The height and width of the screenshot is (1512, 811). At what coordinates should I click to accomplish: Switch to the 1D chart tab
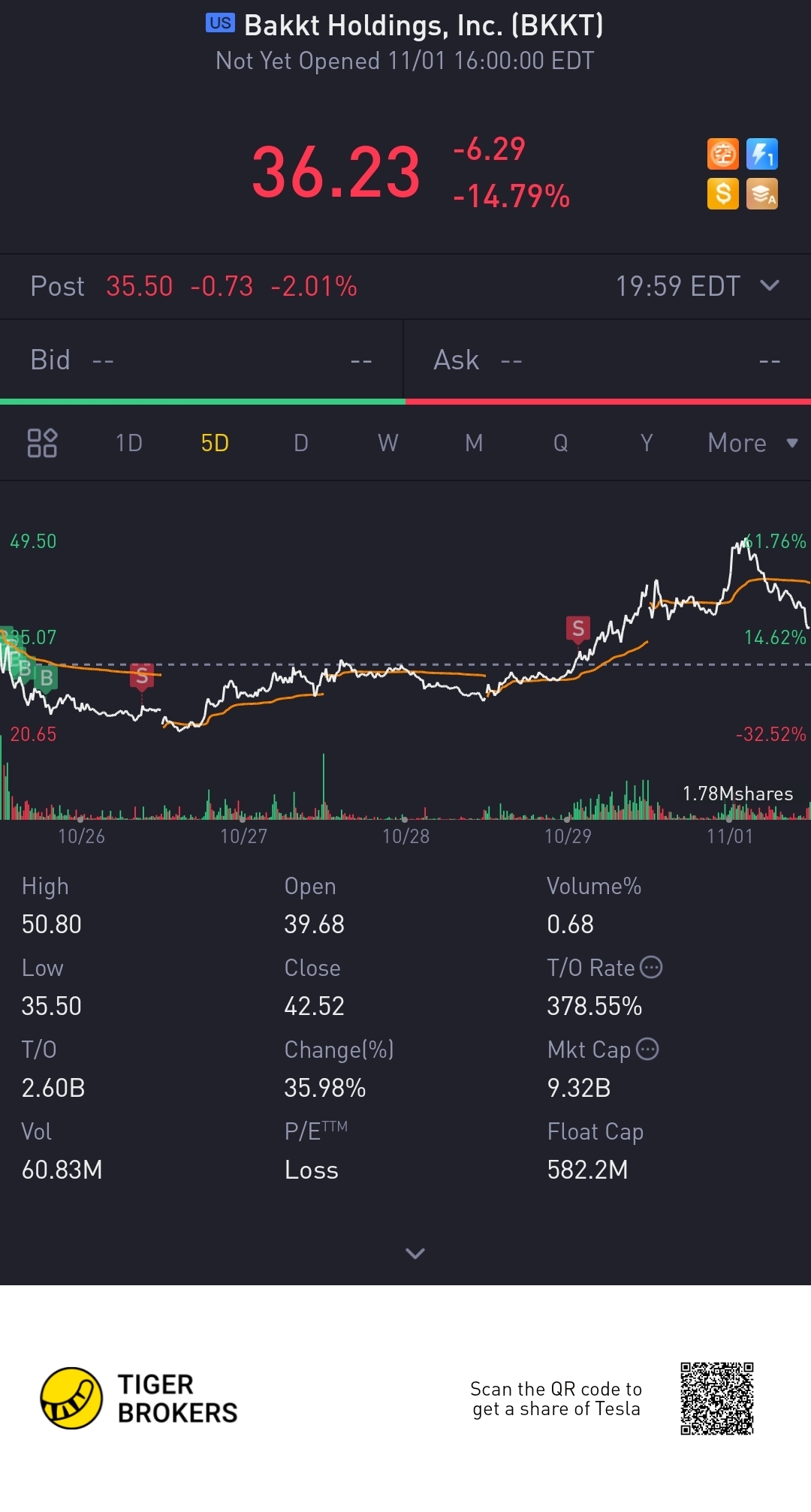tap(129, 443)
